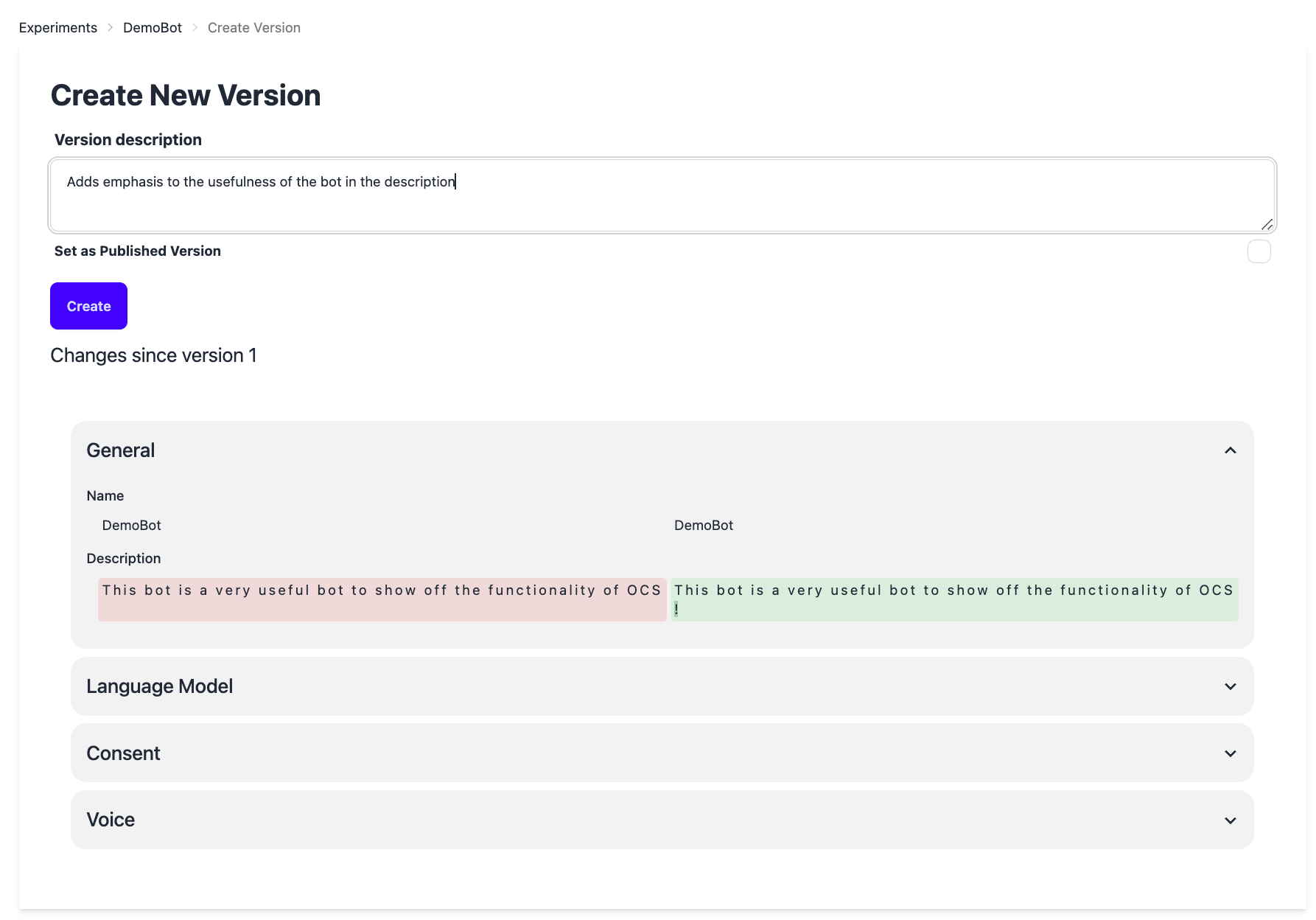The height and width of the screenshot is (920, 1316).
Task: Grab the textarea resize handle
Action: tap(1267, 224)
